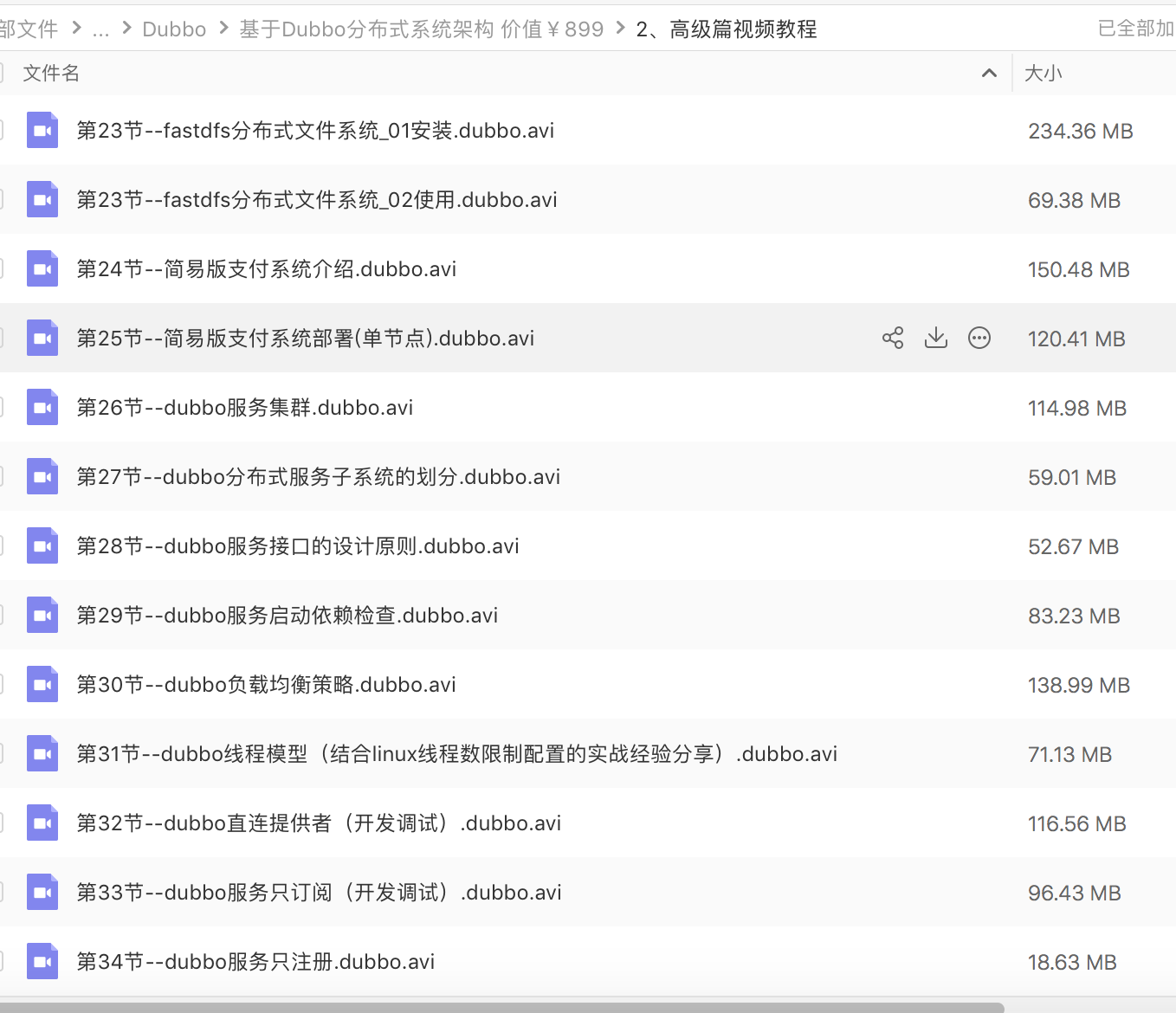The width and height of the screenshot is (1176, 1013).
Task: Click the 69.38 MB size value
Action: (x=1074, y=200)
